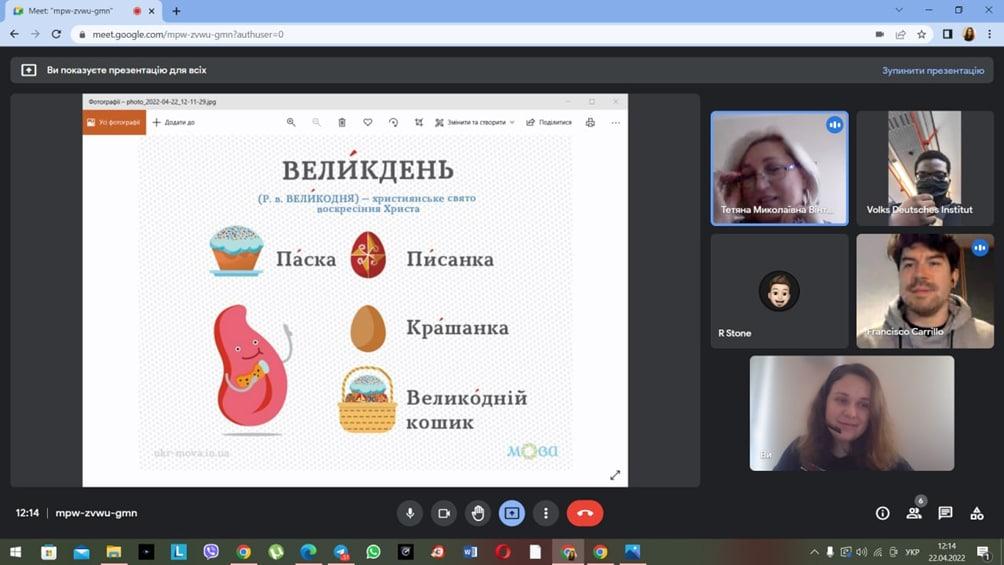
Task: Click 'Додати до' in Photos toolbar
Action: coord(173,122)
